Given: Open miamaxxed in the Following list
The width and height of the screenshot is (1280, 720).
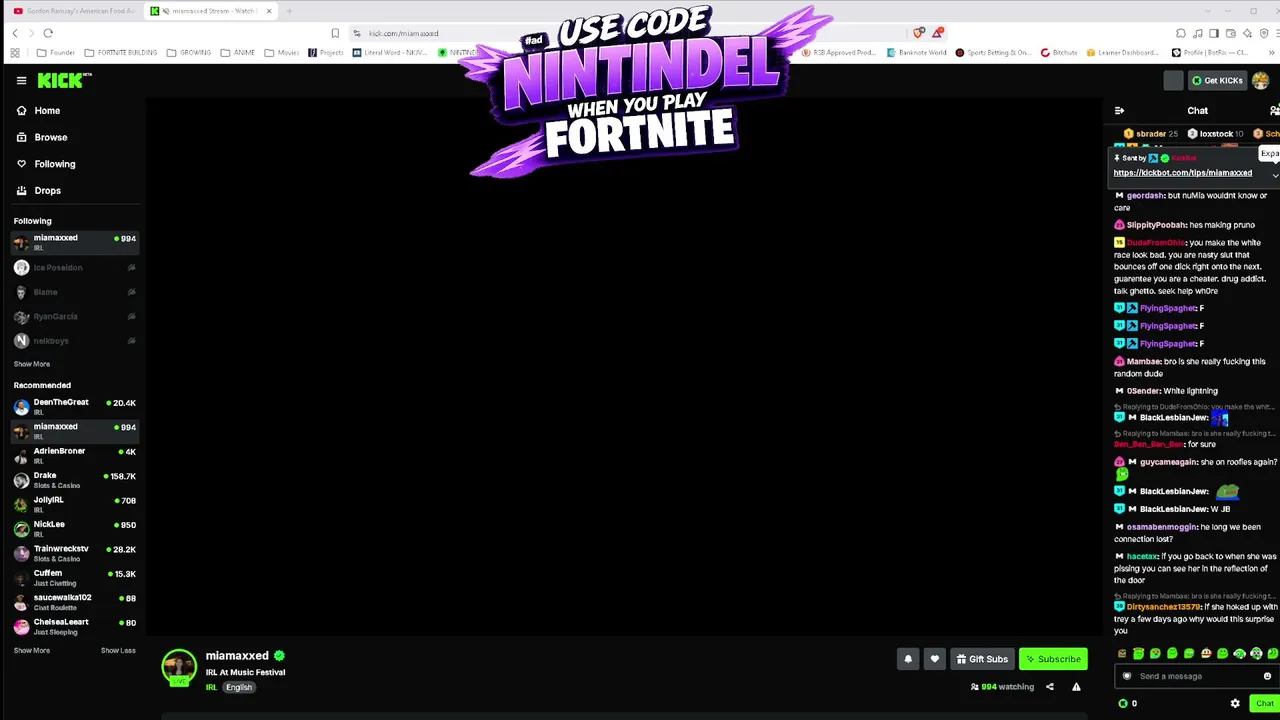Looking at the screenshot, I should coord(75,242).
